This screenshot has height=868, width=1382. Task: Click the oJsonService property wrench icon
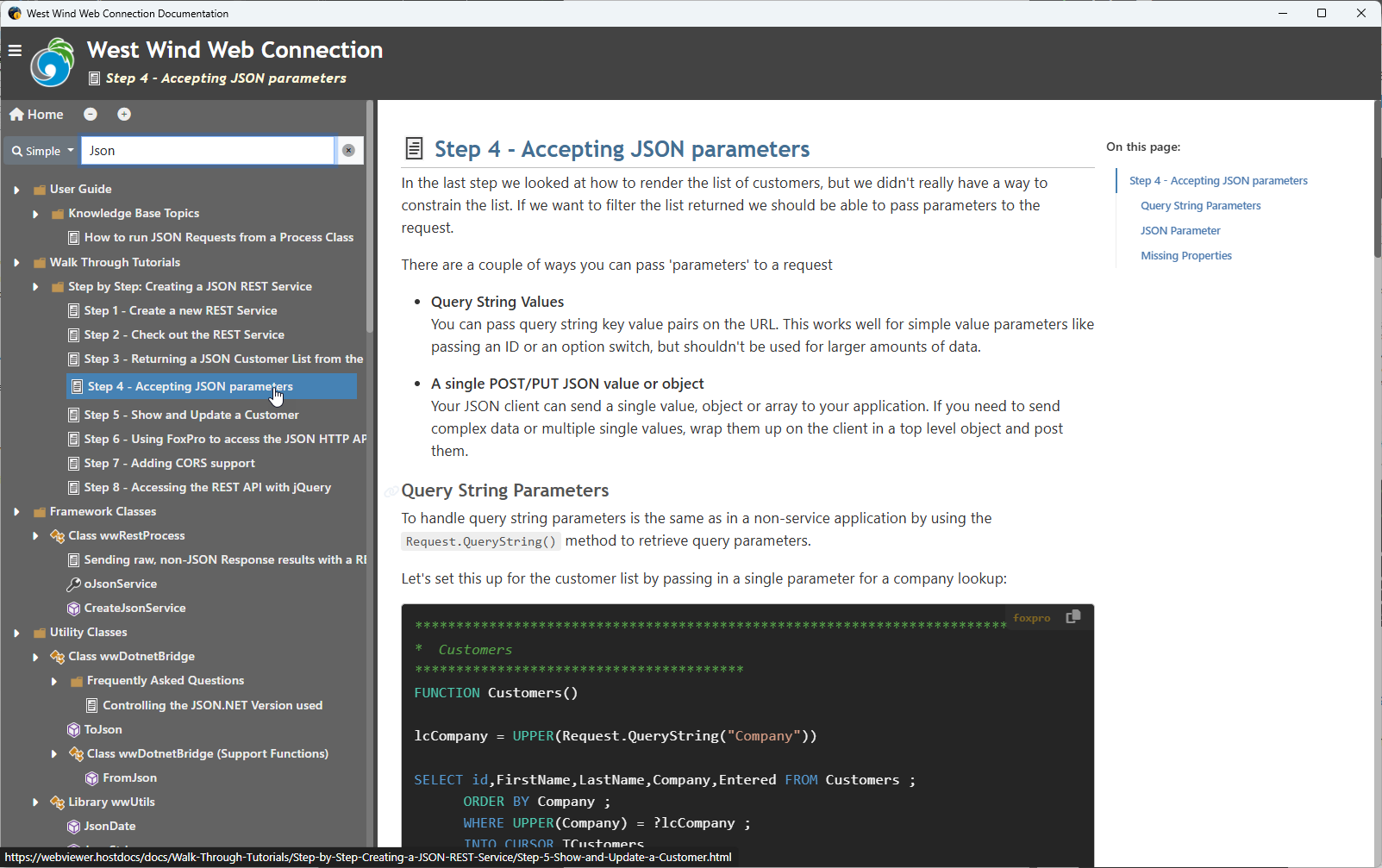click(74, 584)
